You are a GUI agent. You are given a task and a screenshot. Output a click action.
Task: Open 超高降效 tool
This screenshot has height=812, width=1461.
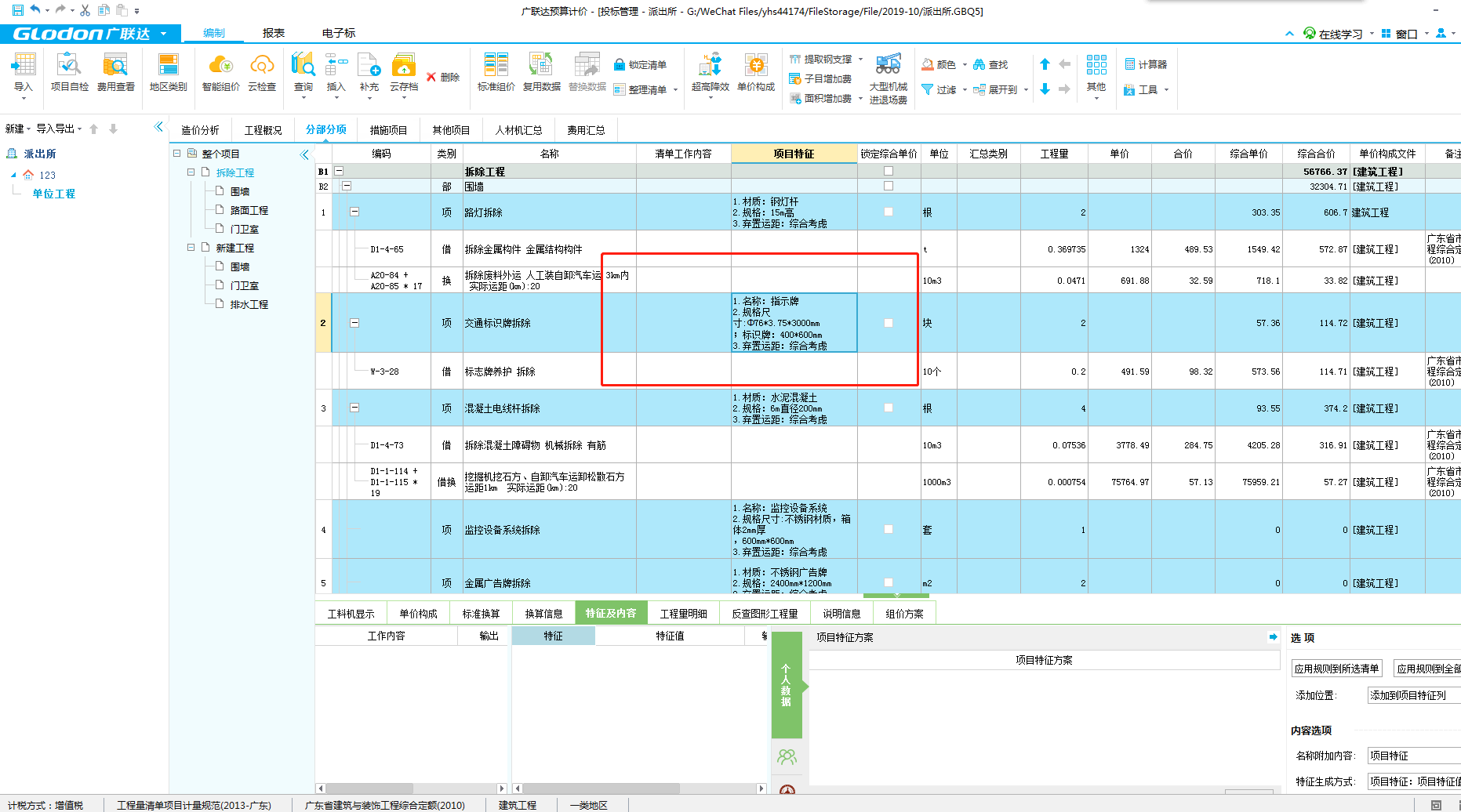(x=710, y=72)
